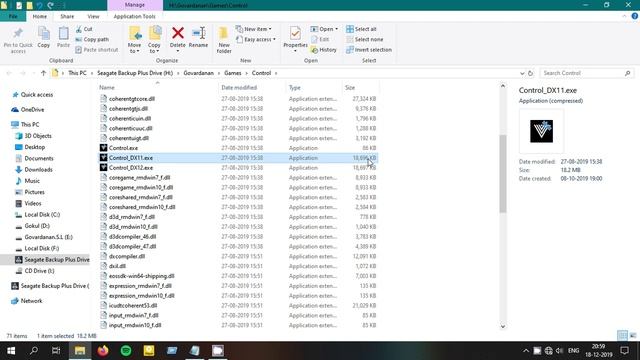This screenshot has height=360, width=640.
Task: Go up one folder level
Action: (x=43, y=73)
